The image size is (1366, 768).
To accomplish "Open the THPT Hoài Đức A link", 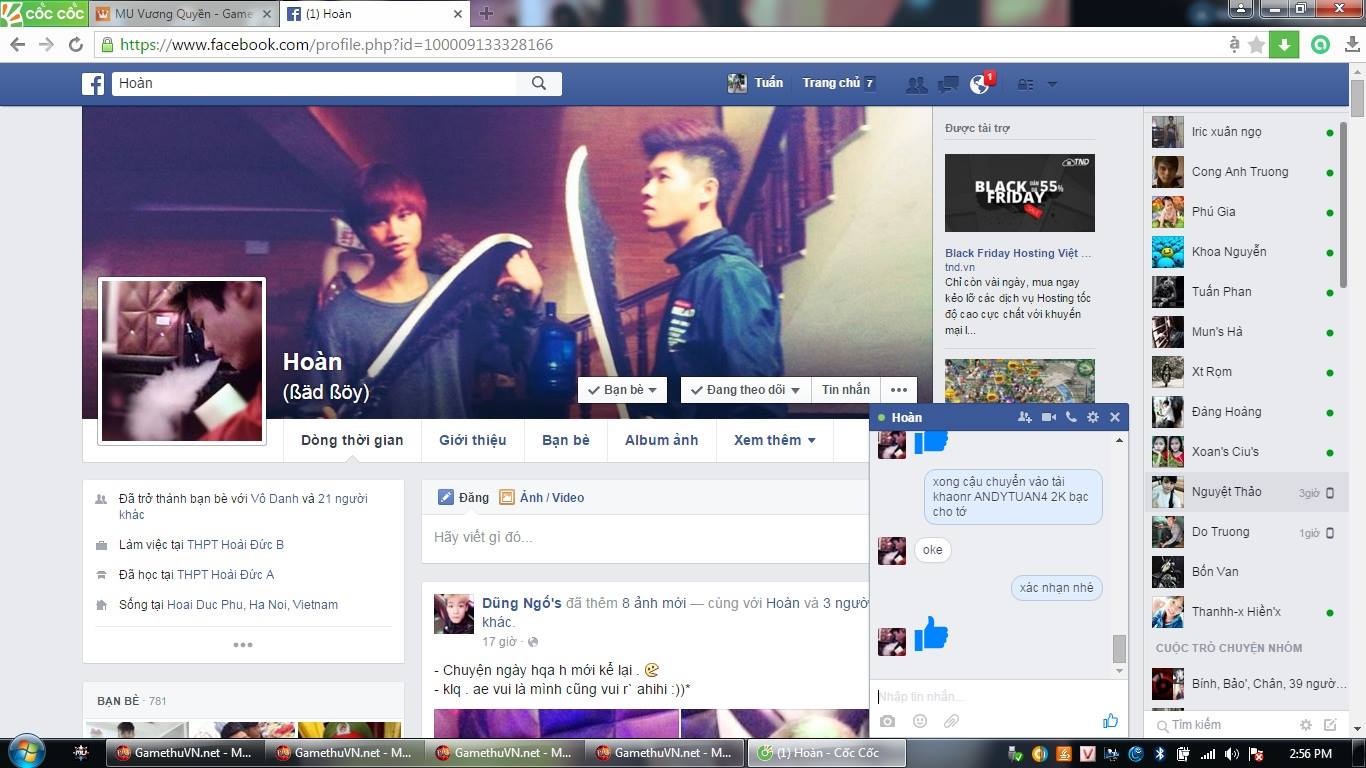I will [x=226, y=575].
